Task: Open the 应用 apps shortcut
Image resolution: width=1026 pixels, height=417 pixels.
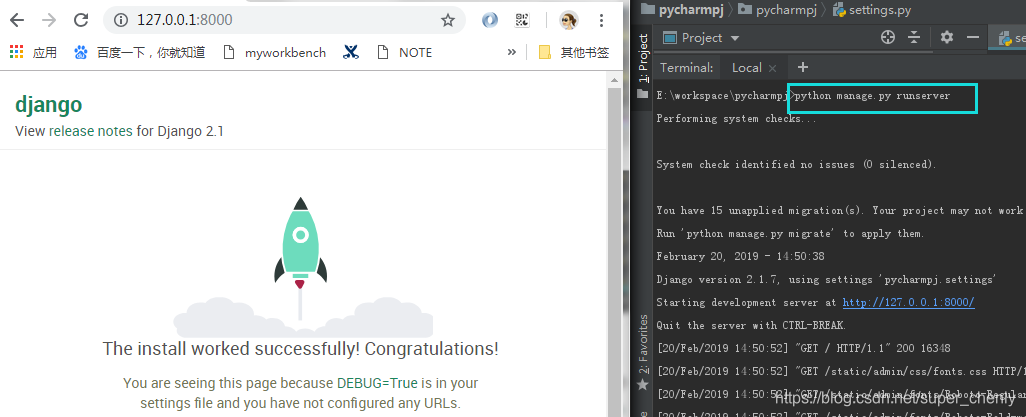Action: point(34,52)
